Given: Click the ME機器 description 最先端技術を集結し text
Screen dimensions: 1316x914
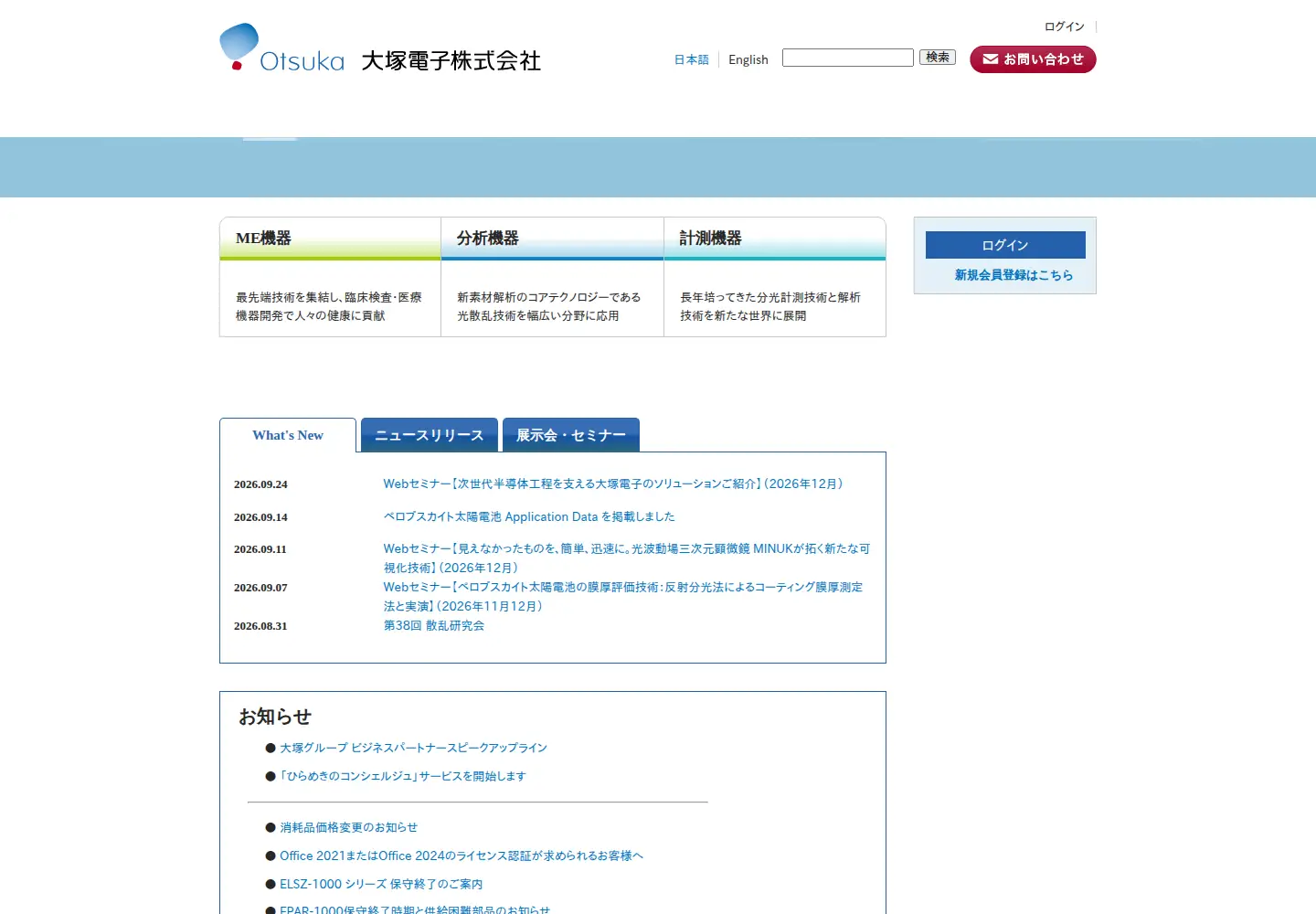Looking at the screenshot, I should point(329,306).
